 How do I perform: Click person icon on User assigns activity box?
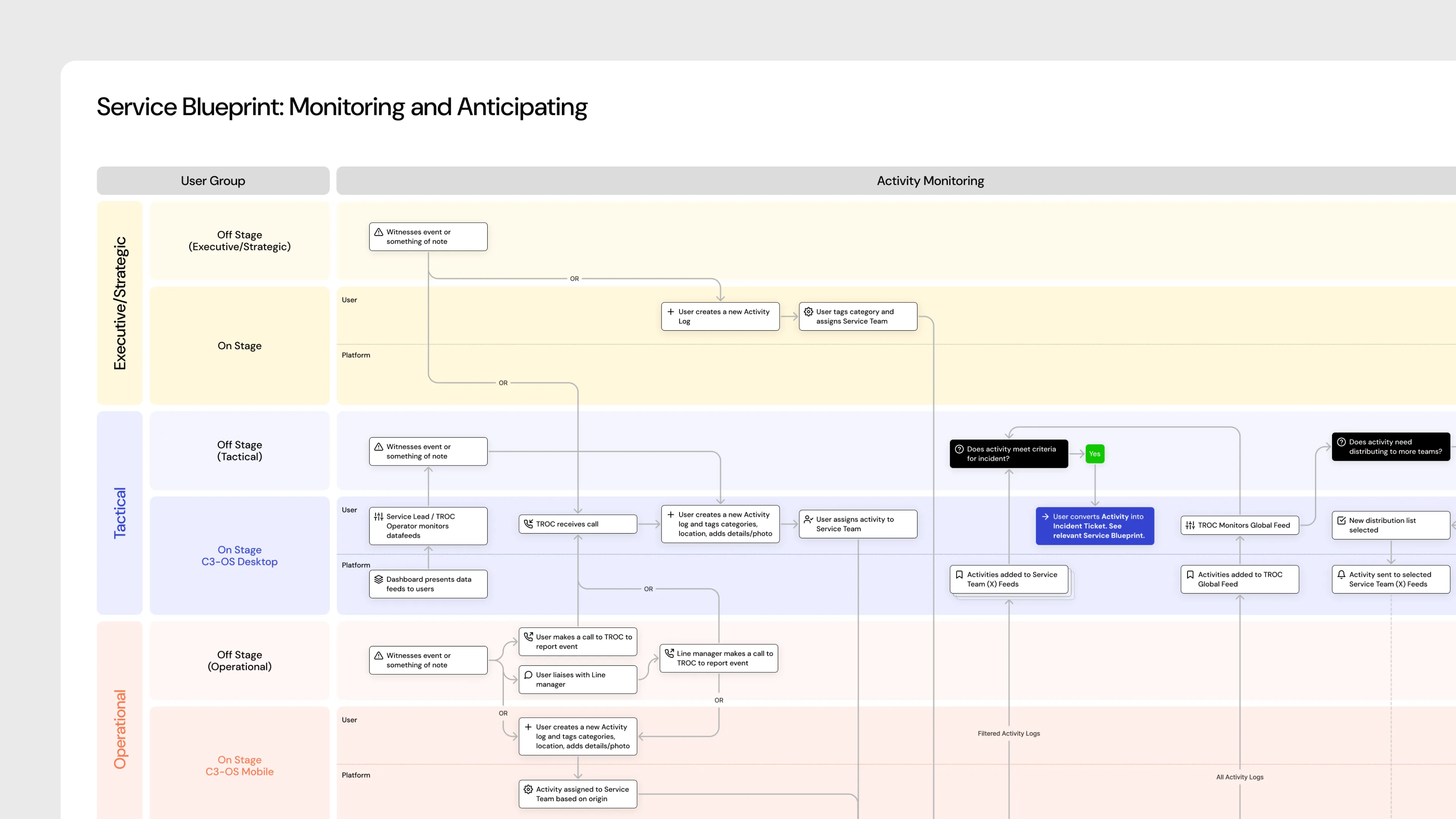click(x=808, y=519)
